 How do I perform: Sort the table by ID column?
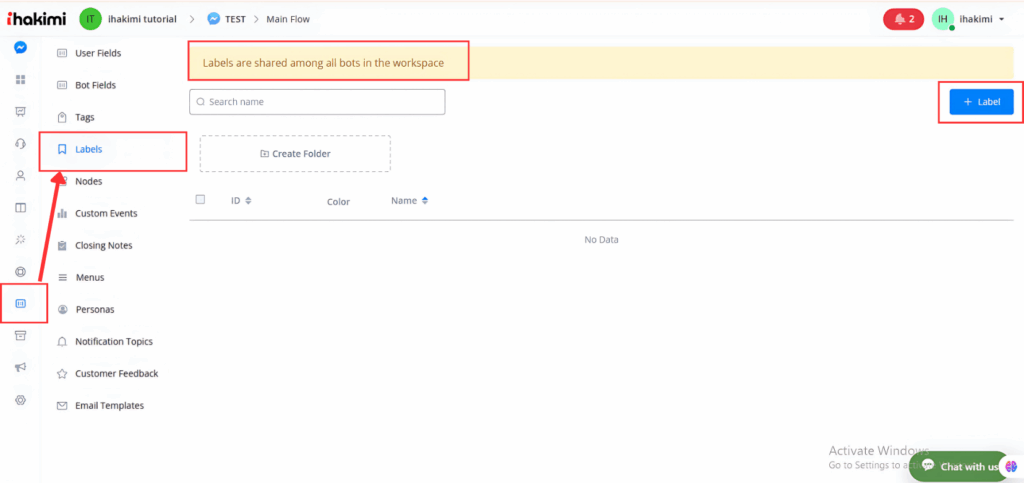point(241,201)
